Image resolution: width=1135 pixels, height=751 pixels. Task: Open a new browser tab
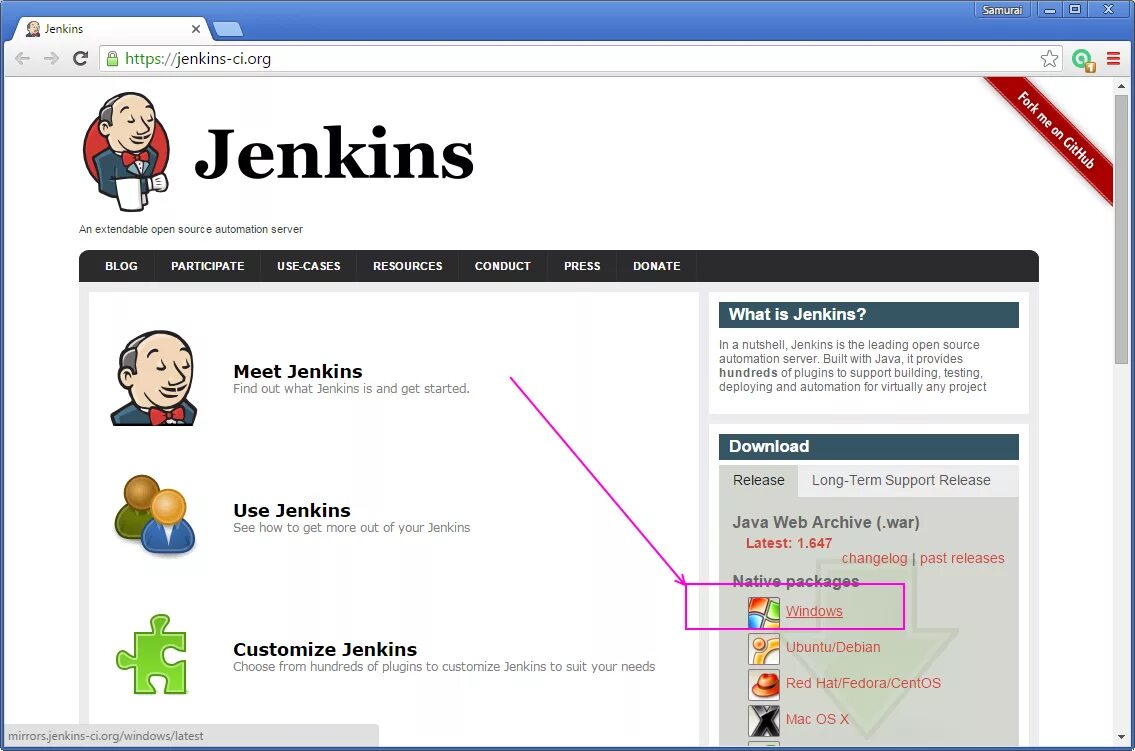[228, 29]
